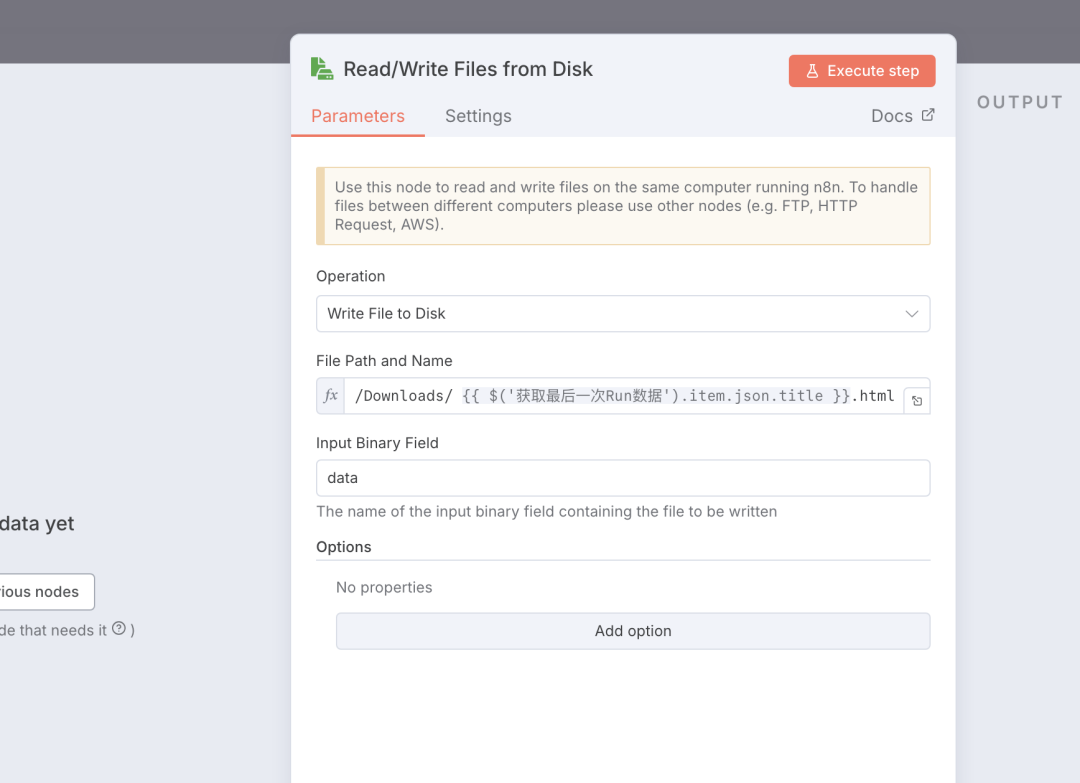The height and width of the screenshot is (783, 1080).
Task: Expand Add option to list available options
Action: 632,631
